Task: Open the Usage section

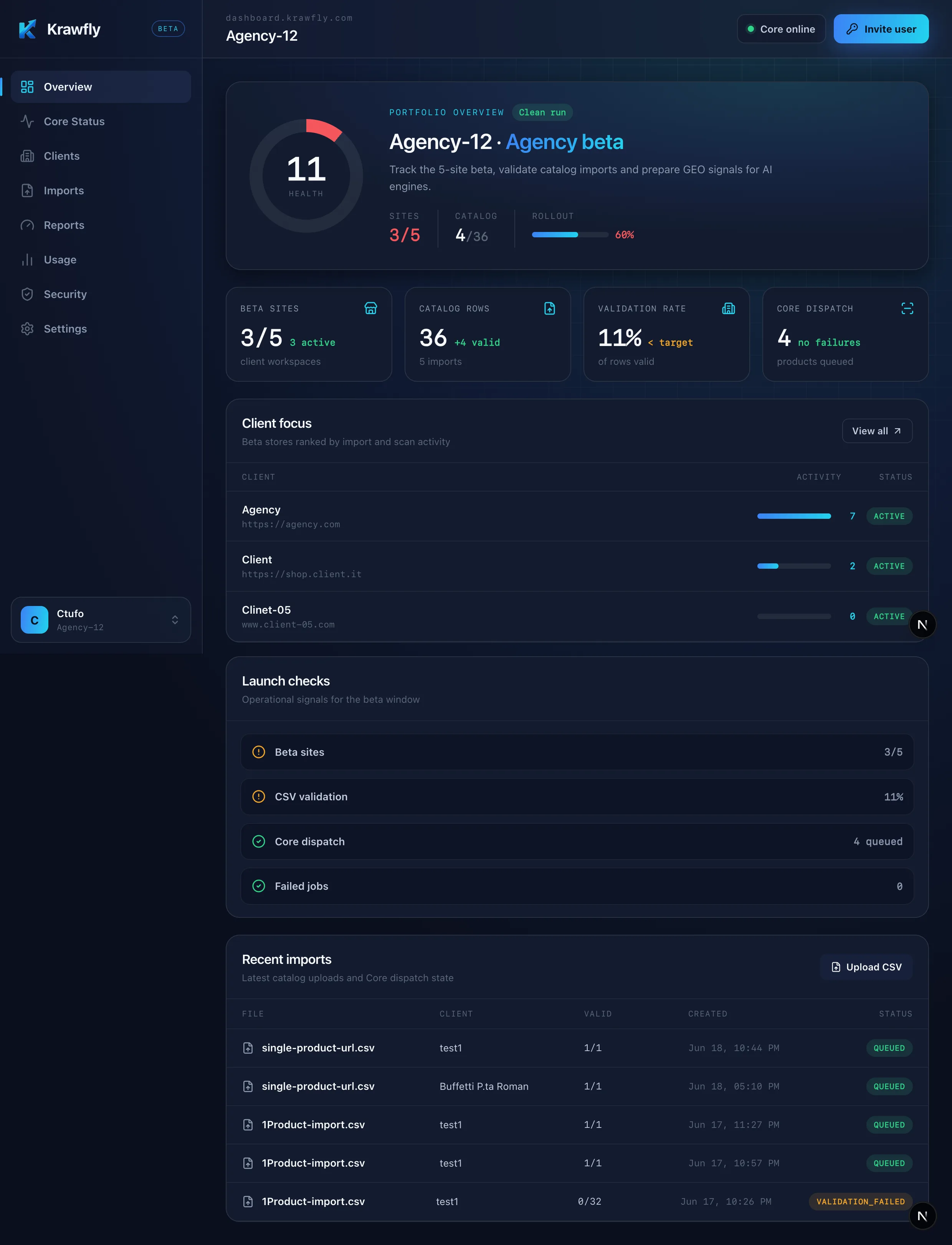Action: tap(101, 260)
